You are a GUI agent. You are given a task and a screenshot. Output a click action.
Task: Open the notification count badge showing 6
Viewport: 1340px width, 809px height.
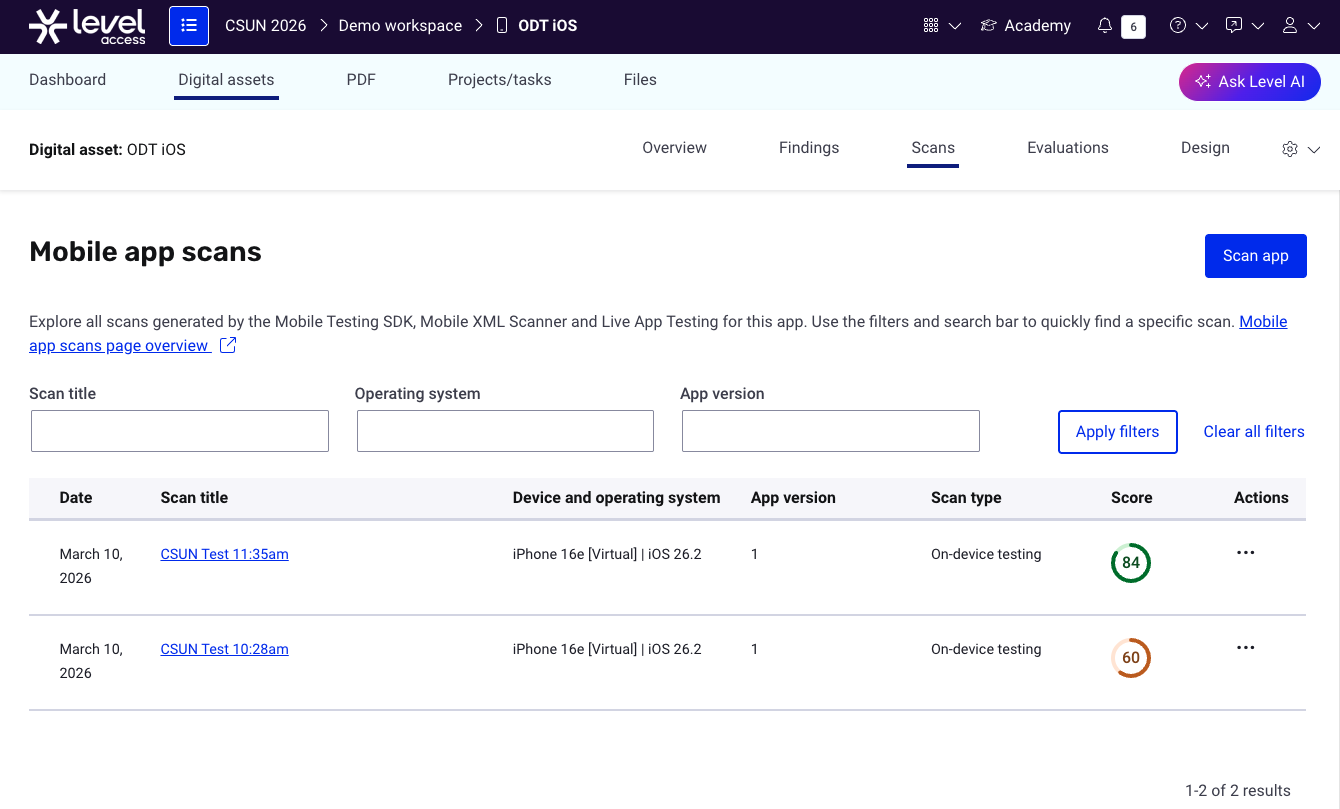(x=1133, y=27)
